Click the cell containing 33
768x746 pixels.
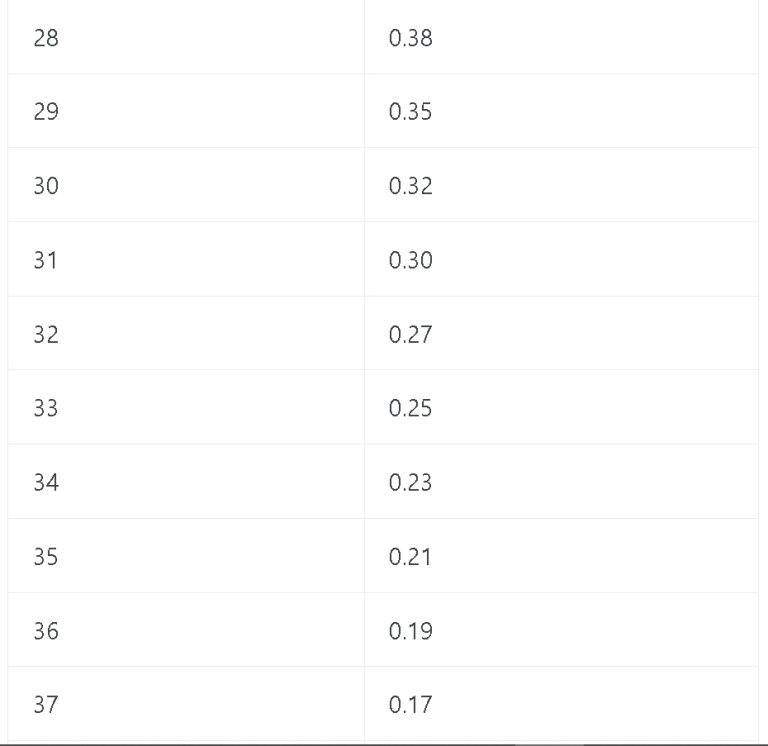tap(186, 407)
